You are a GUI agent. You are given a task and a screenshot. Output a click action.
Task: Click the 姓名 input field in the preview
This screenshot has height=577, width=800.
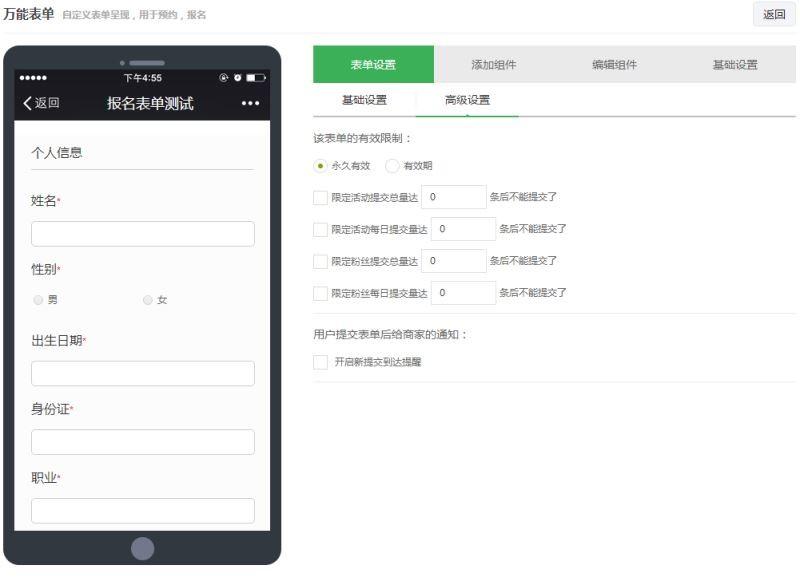pyautogui.click(x=142, y=233)
